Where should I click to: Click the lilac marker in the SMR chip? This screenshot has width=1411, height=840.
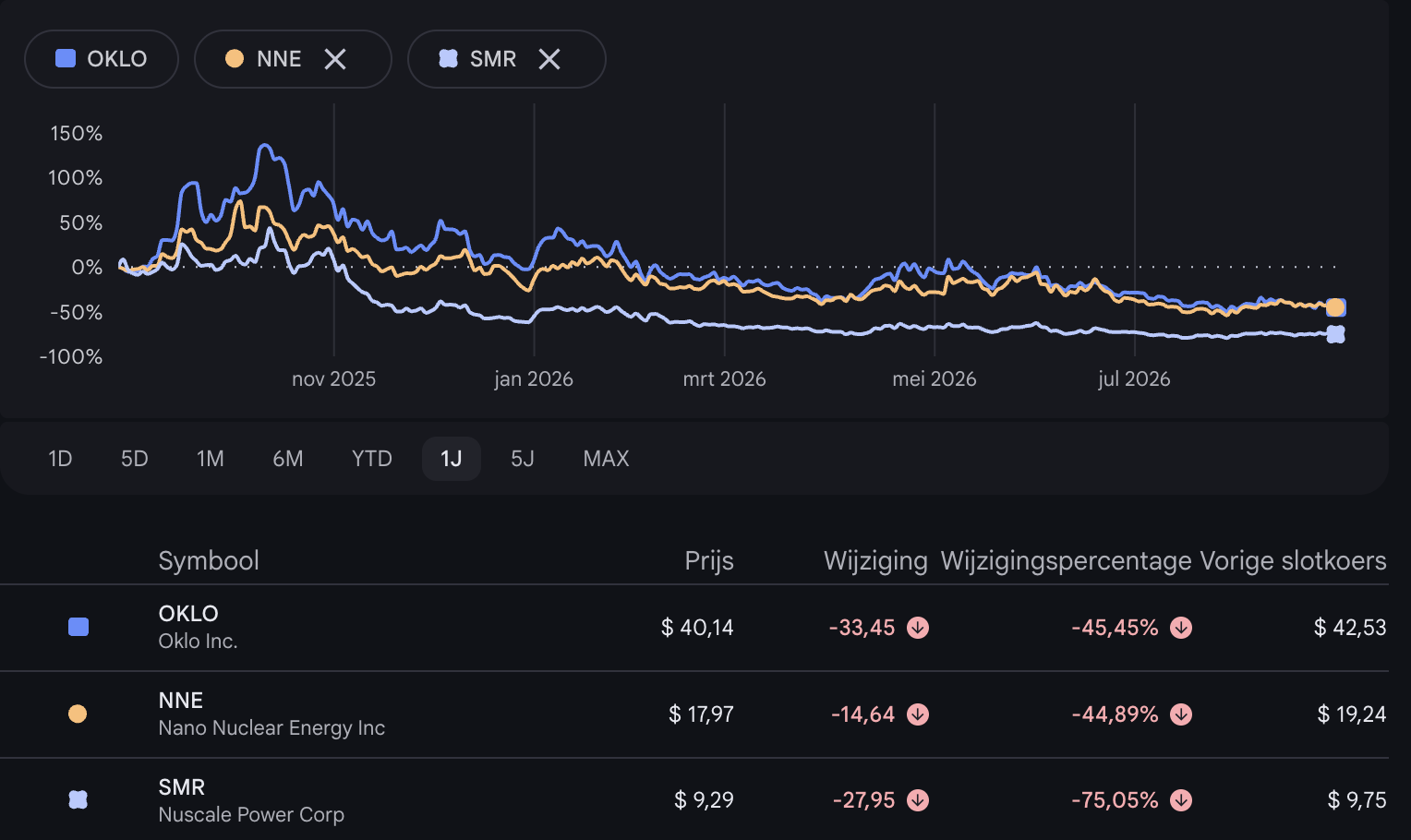[x=448, y=58]
